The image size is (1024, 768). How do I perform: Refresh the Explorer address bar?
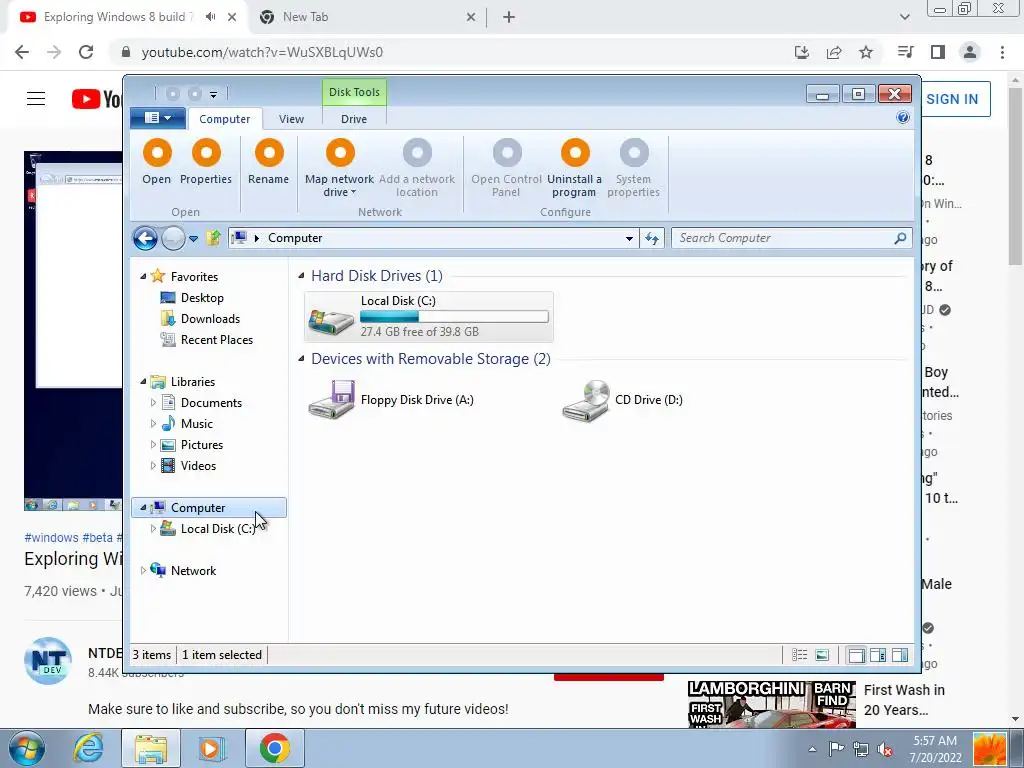tap(652, 238)
